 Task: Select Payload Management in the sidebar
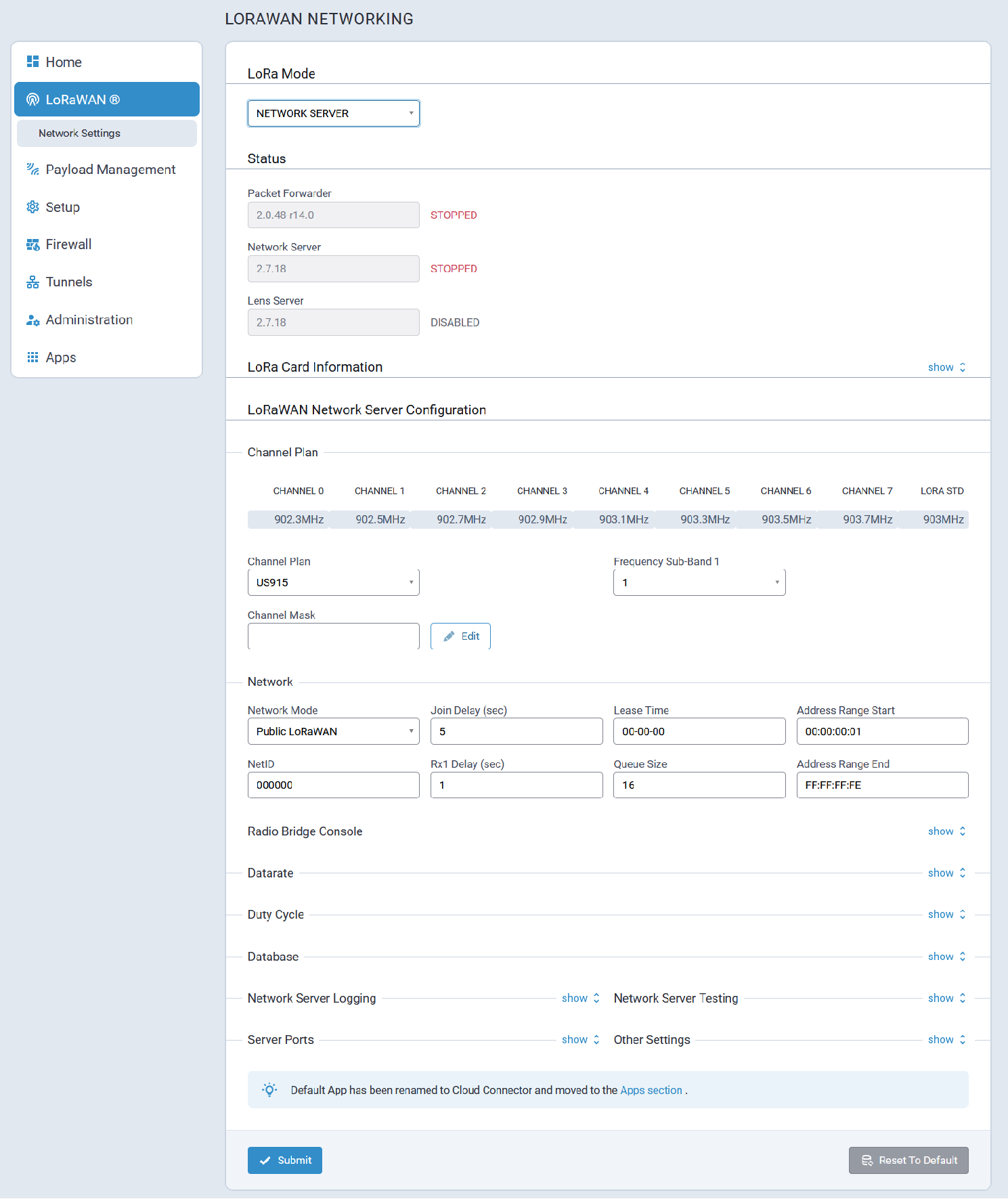(110, 169)
